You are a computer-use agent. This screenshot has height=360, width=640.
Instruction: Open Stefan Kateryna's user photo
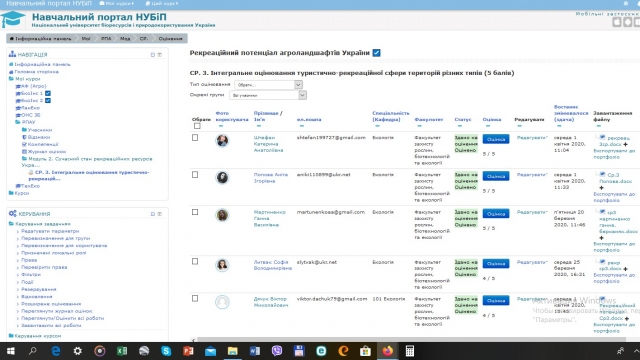coord(222,141)
